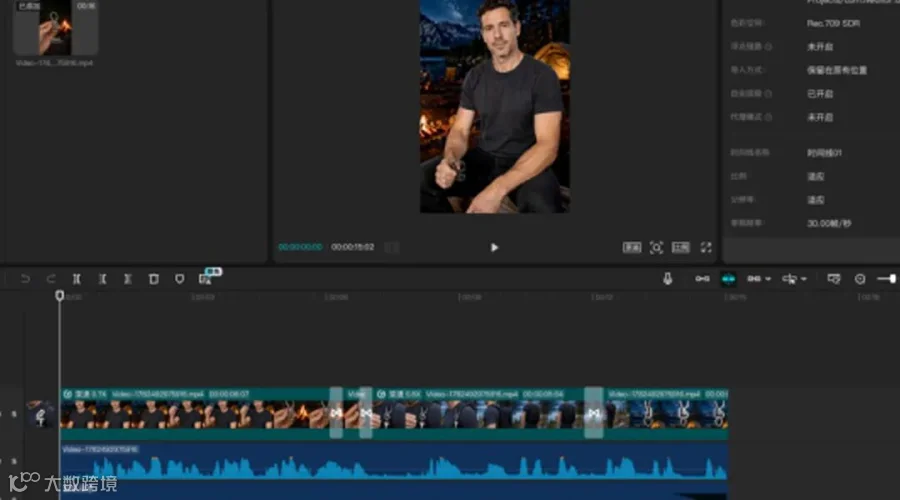Click the current timecode 00:00:00:00
Image resolution: width=900 pixels, height=500 pixels.
[x=300, y=247]
